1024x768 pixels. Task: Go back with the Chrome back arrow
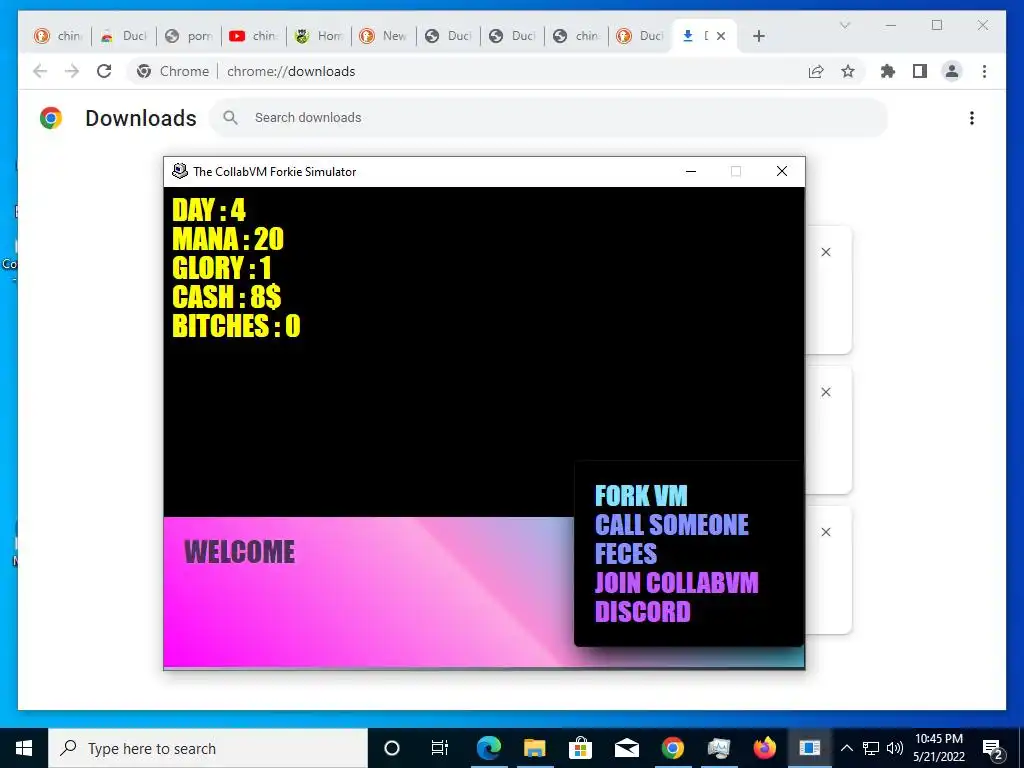pyautogui.click(x=40, y=71)
